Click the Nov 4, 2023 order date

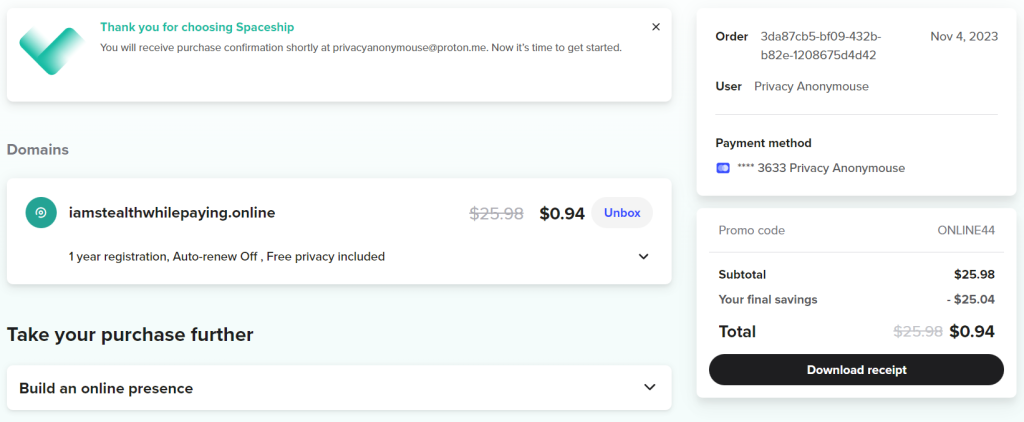point(964,37)
